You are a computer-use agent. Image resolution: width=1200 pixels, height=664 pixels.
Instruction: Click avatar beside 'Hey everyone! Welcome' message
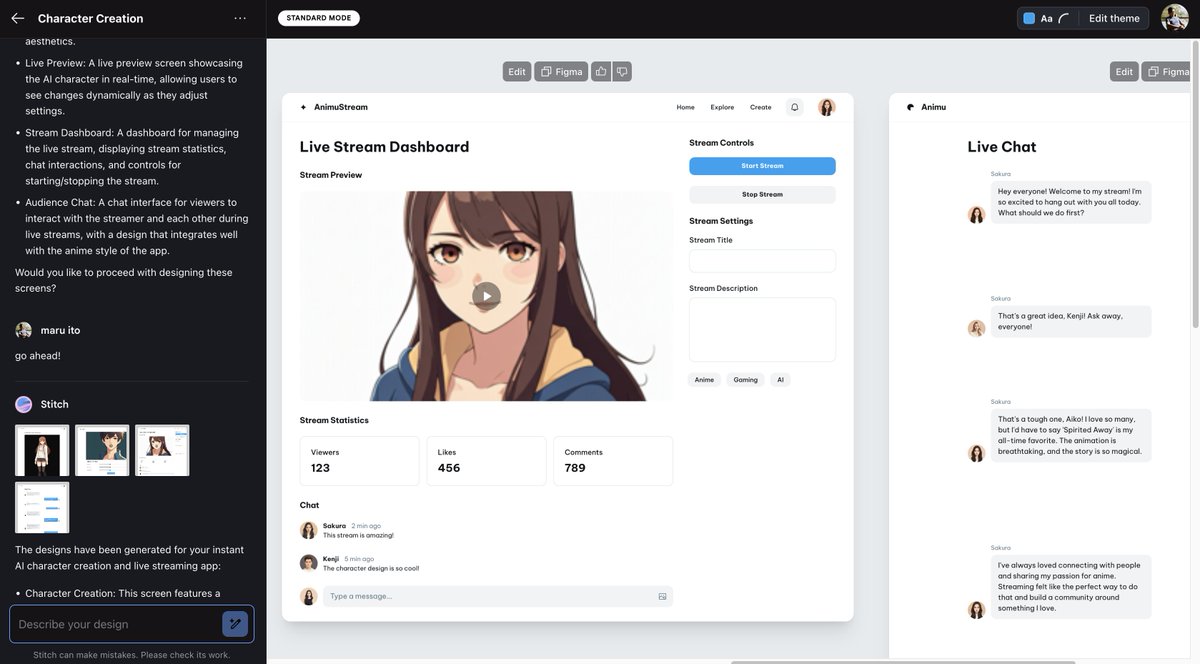click(977, 214)
